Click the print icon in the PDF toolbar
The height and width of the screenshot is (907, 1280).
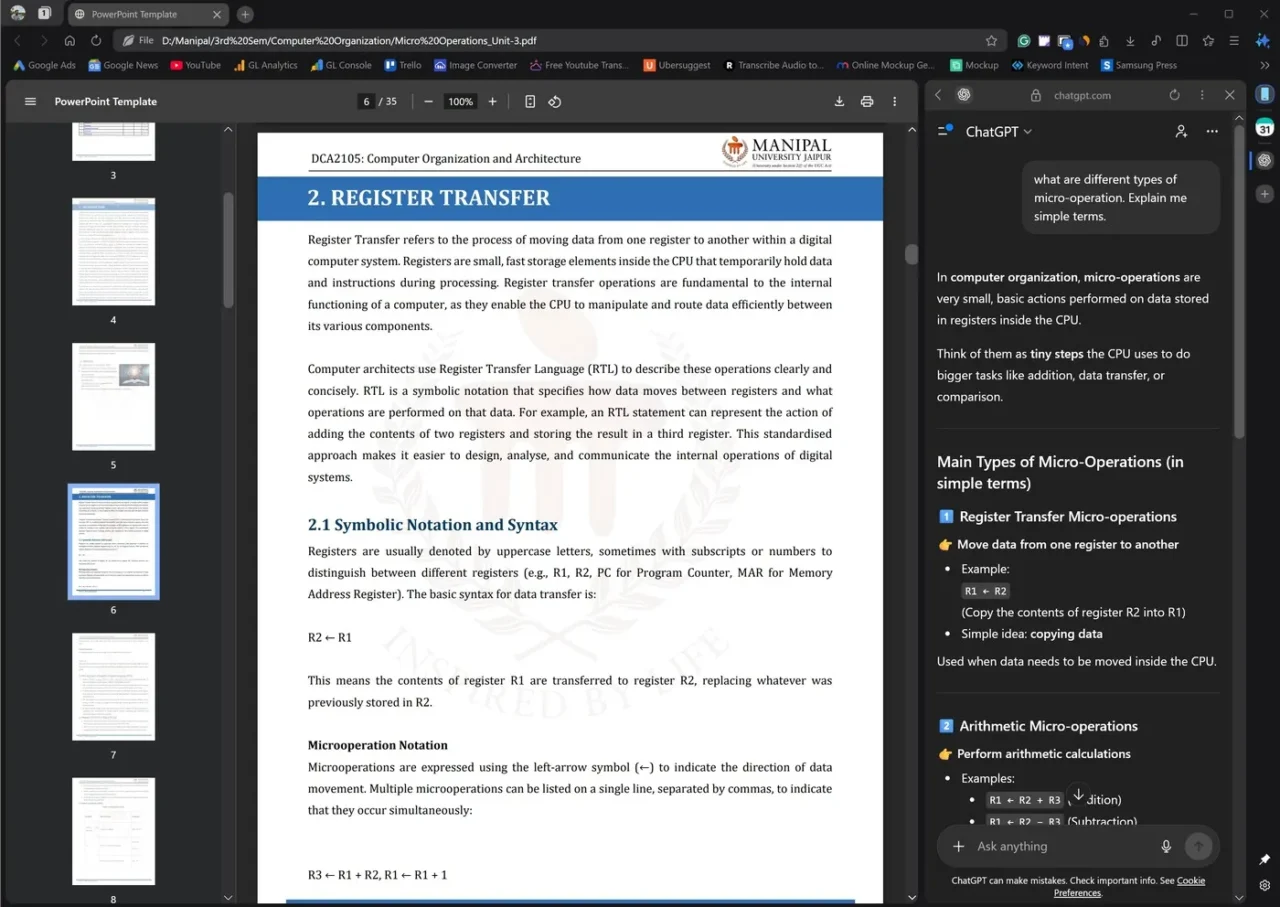[x=867, y=101]
